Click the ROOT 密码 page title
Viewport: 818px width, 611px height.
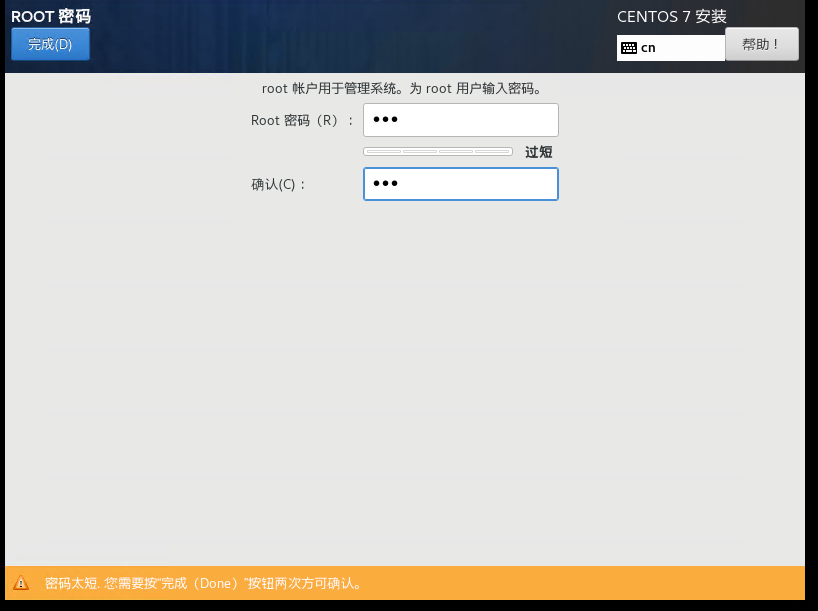coord(51,17)
